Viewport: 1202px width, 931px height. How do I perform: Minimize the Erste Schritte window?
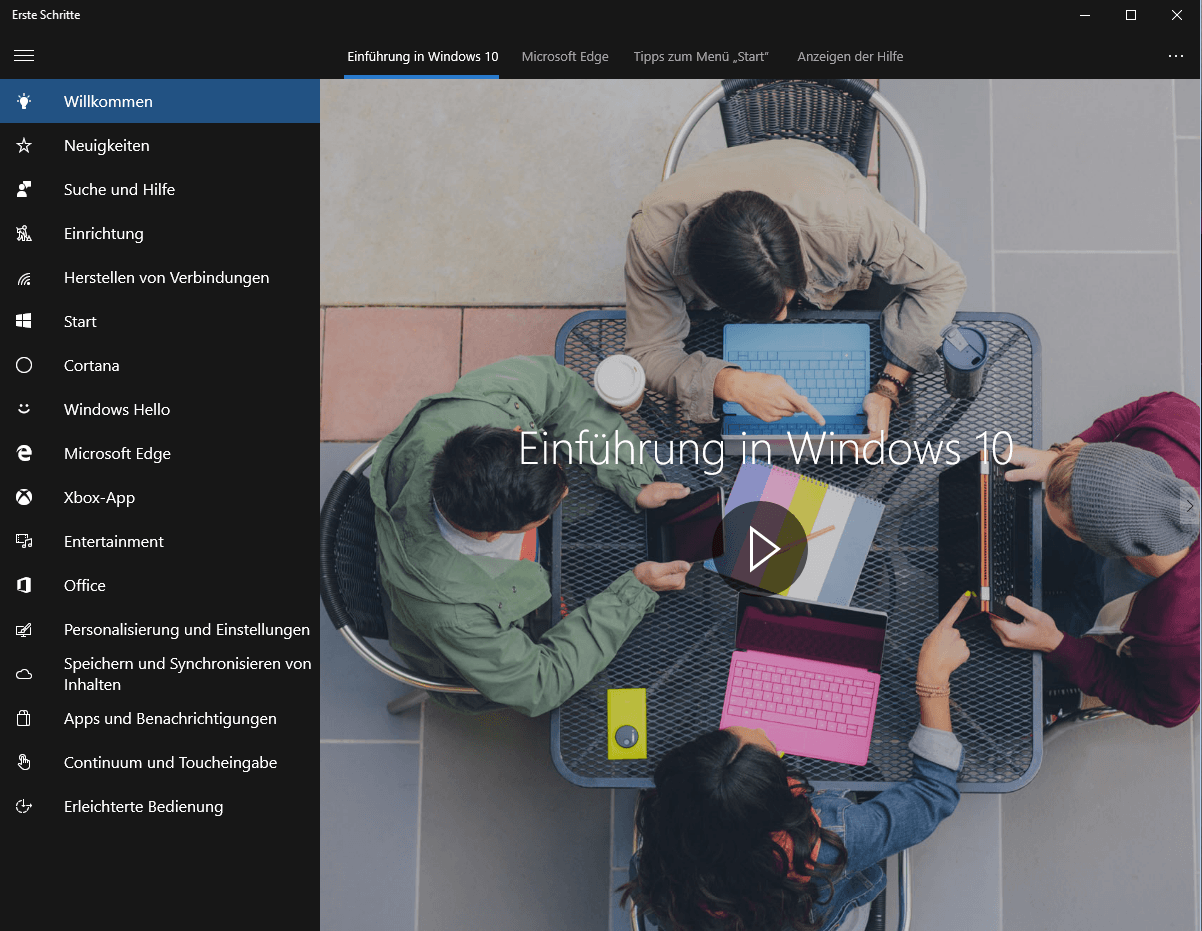coord(1086,15)
